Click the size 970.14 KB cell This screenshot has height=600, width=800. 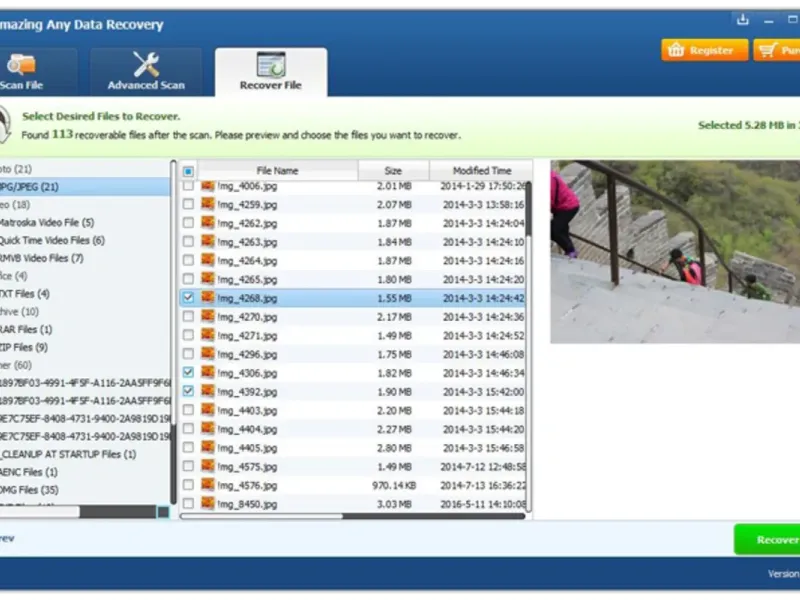pyautogui.click(x=394, y=485)
